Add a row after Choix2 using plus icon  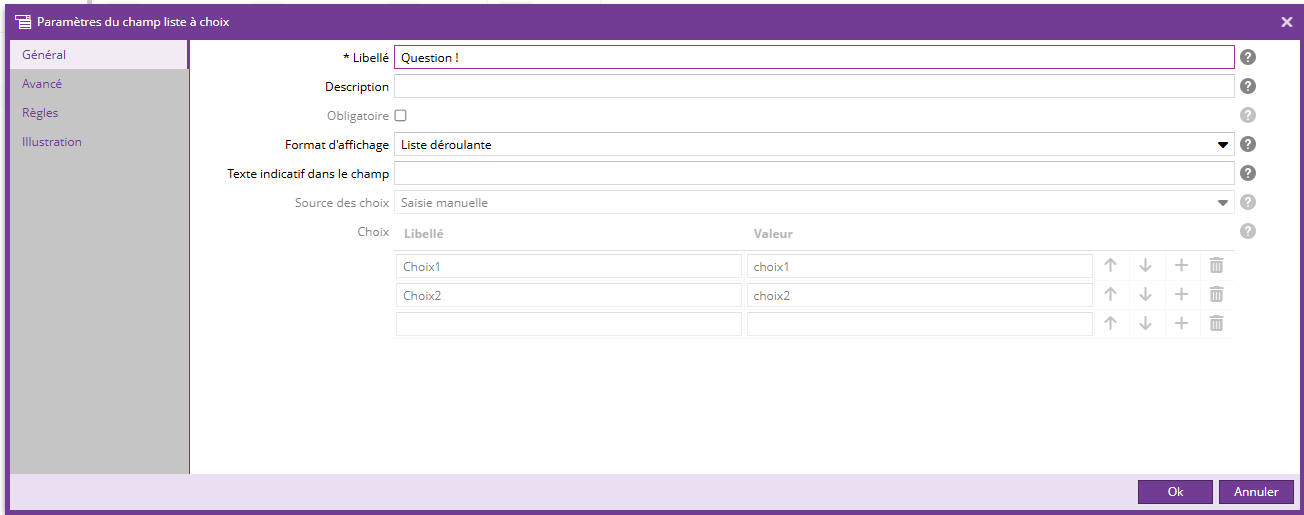1181,295
